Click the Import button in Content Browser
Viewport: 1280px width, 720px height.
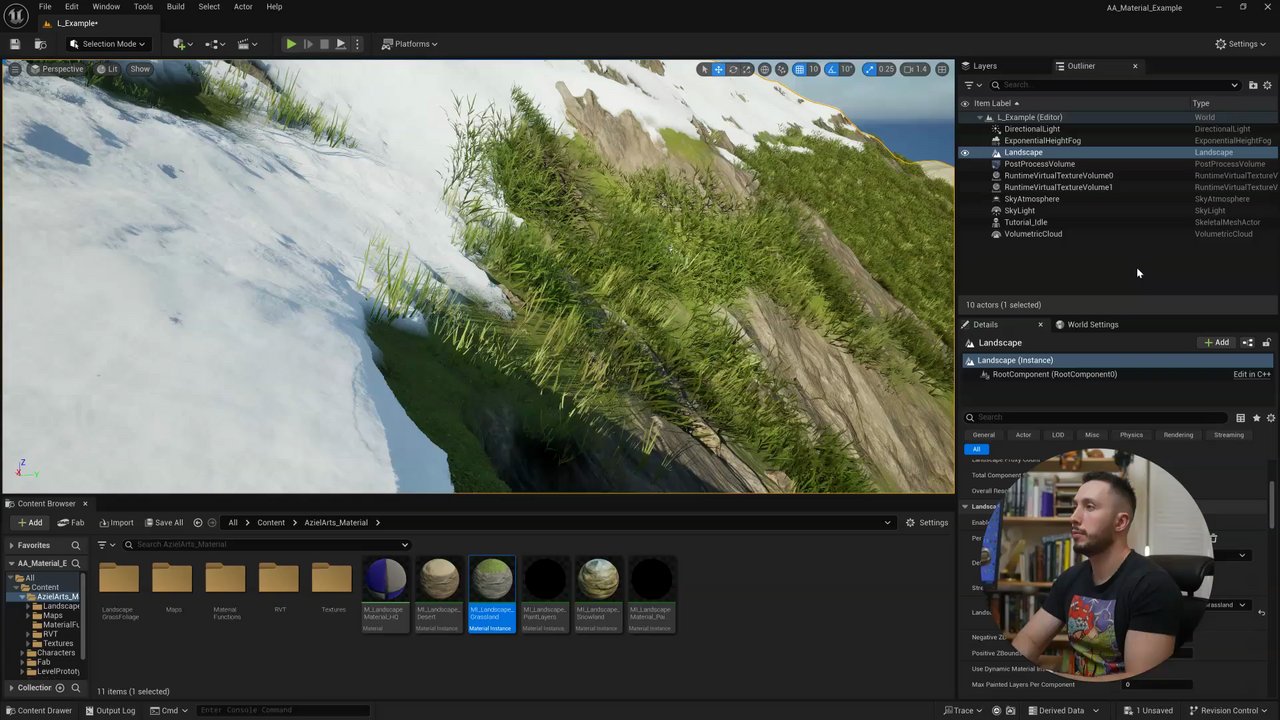pos(116,522)
